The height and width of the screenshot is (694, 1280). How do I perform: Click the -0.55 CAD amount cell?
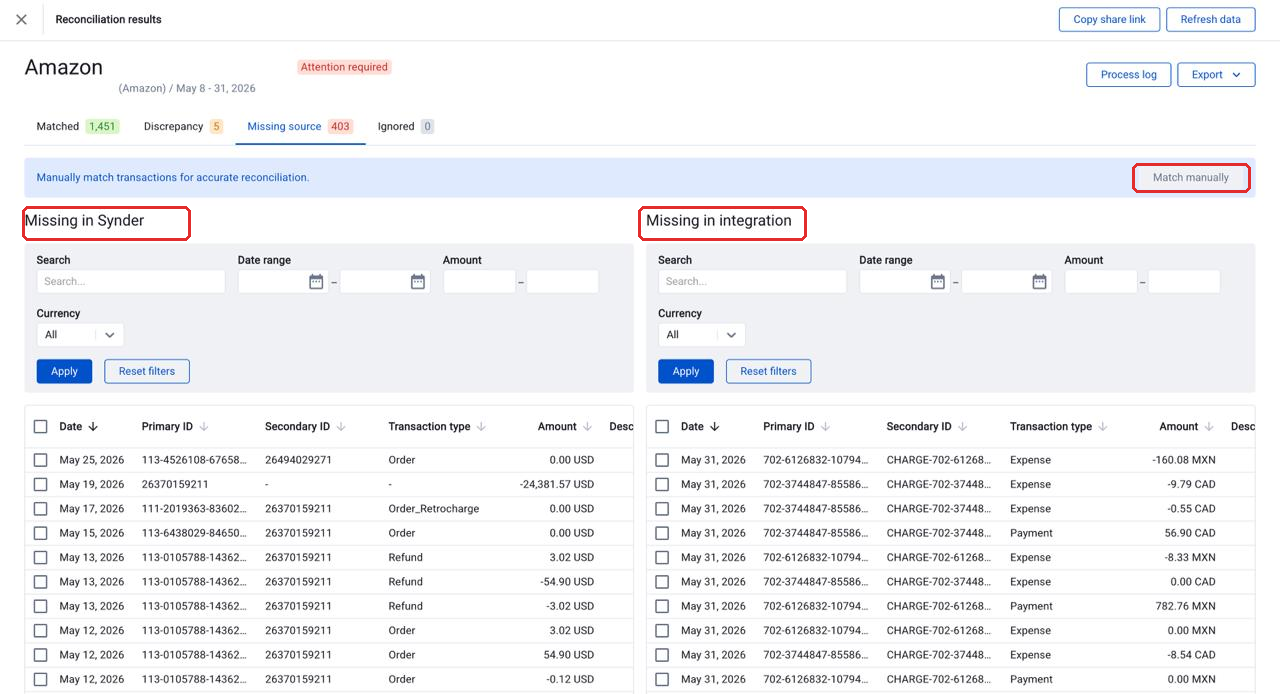1190,509
